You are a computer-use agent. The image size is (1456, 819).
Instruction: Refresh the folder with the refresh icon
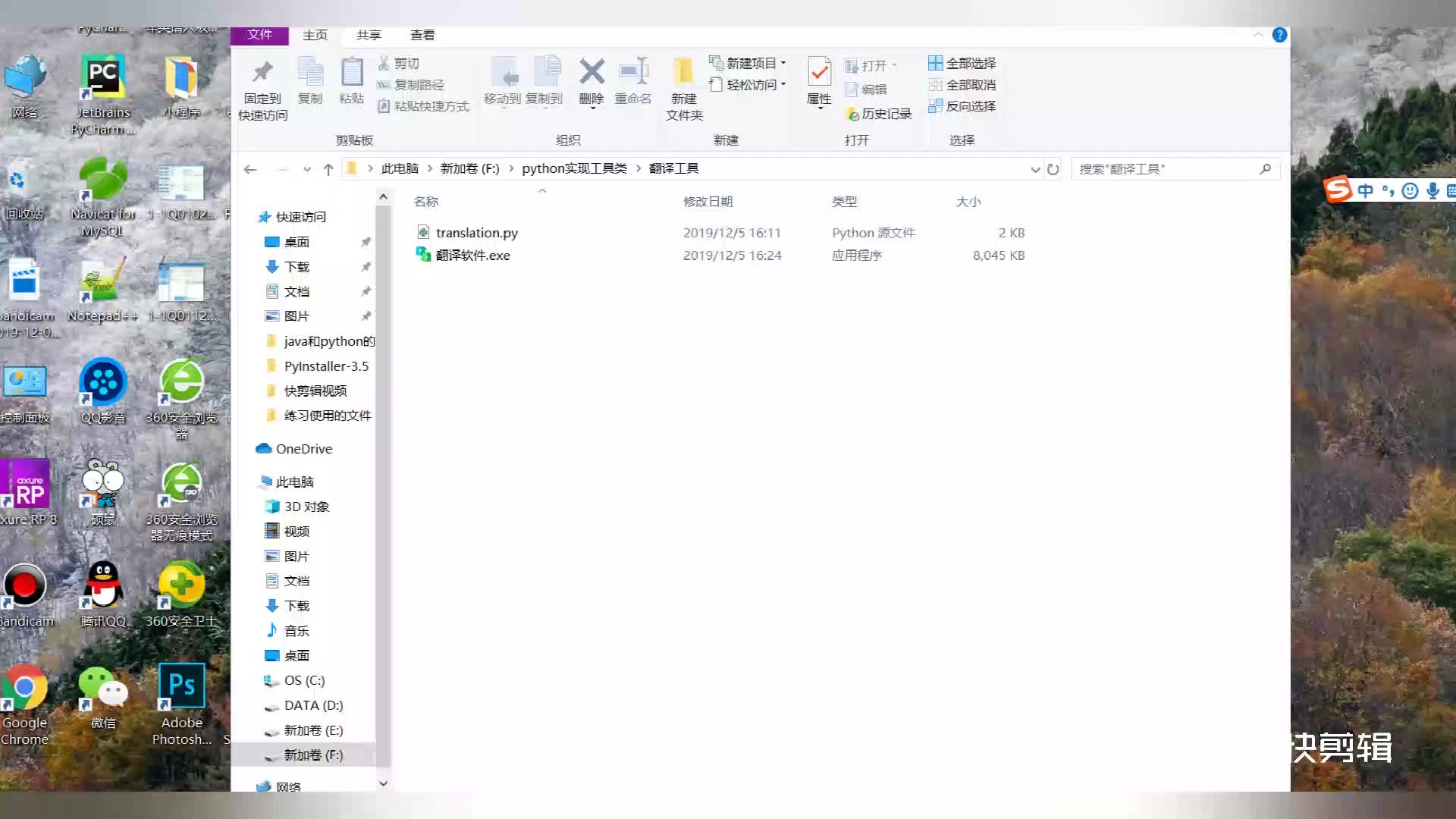(1053, 169)
